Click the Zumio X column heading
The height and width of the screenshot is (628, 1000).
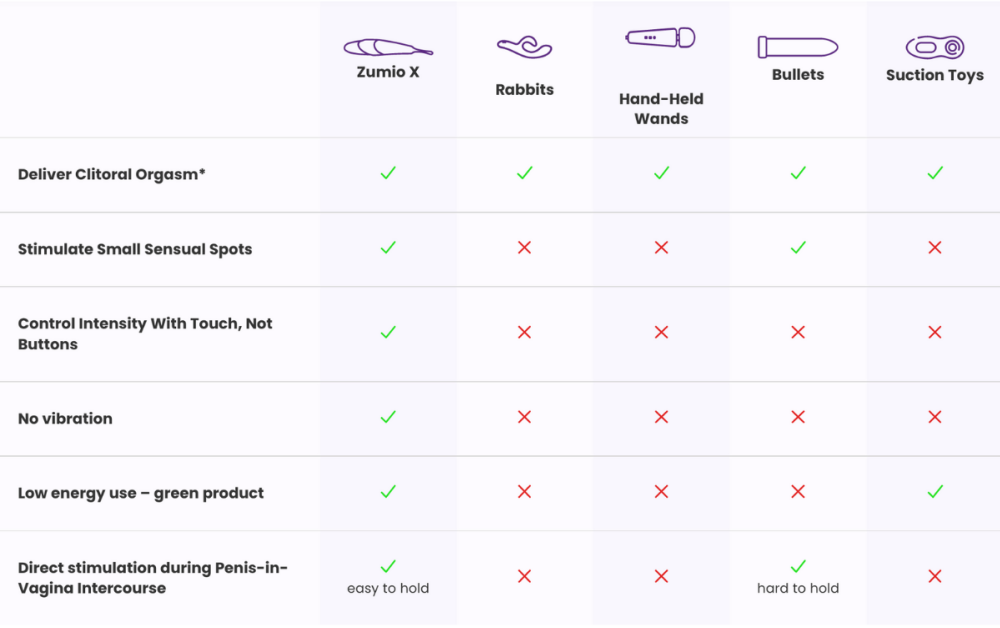388,72
